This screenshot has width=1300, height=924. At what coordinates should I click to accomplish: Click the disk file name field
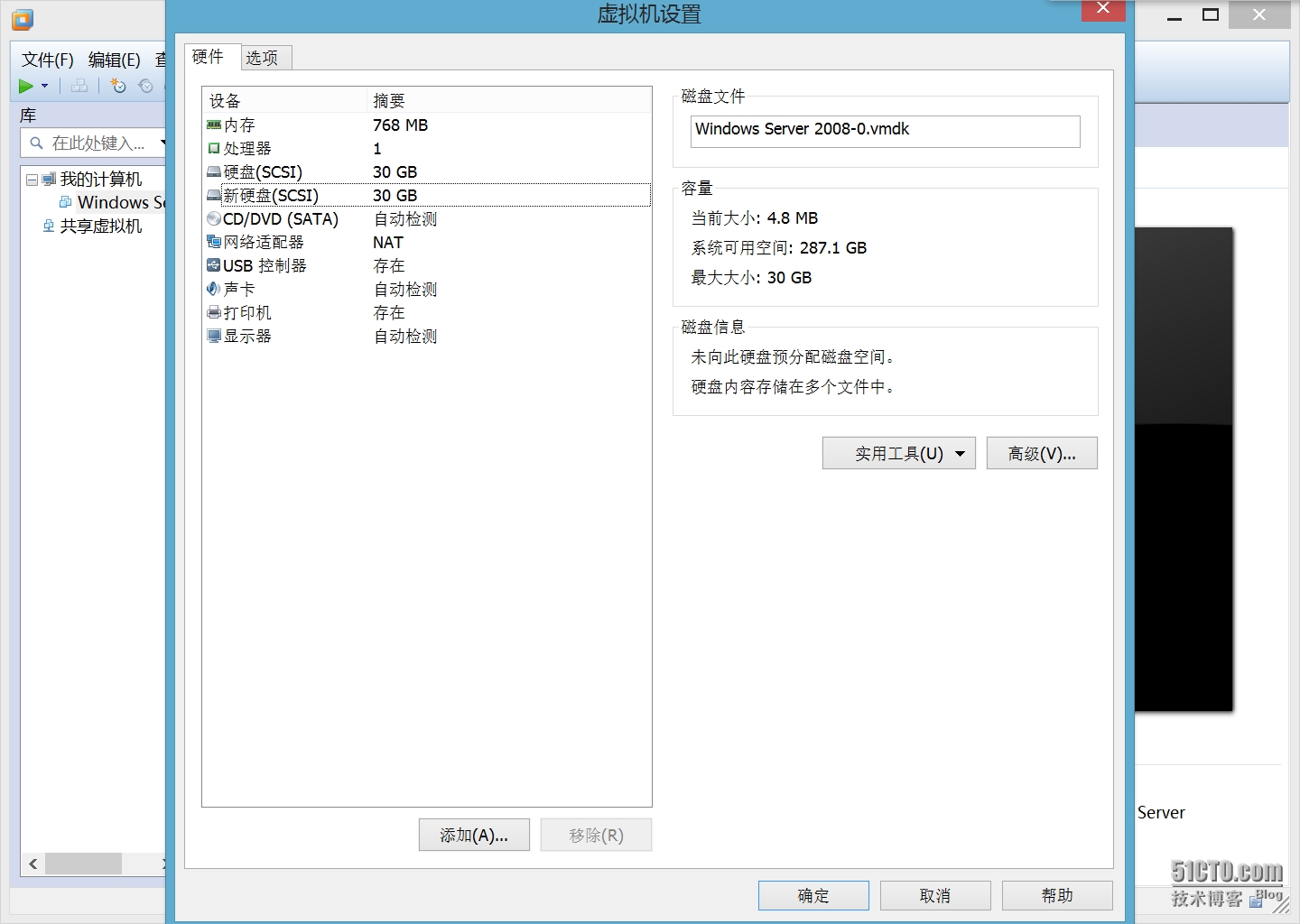click(x=886, y=131)
